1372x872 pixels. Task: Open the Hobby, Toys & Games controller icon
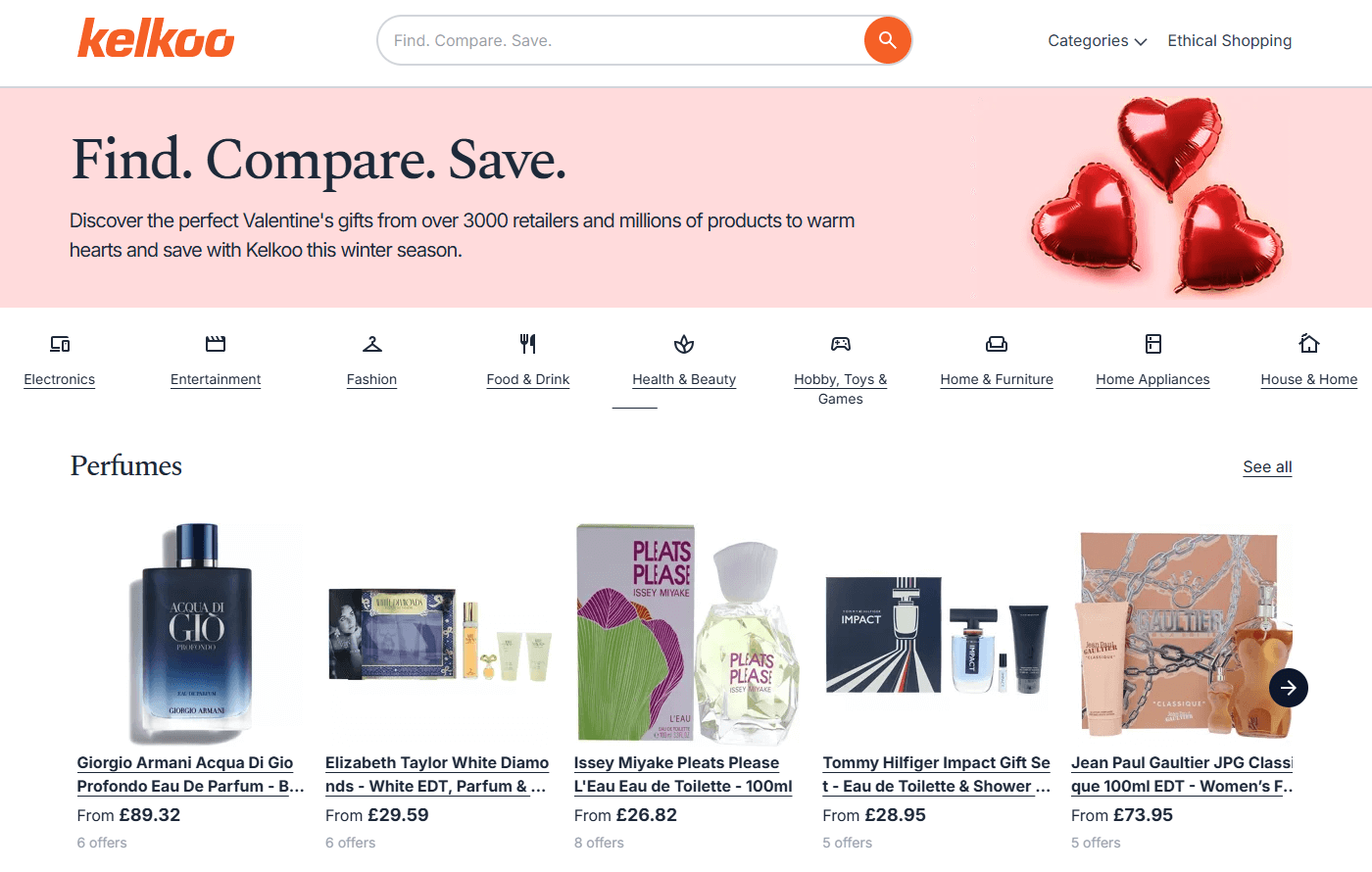click(x=841, y=344)
